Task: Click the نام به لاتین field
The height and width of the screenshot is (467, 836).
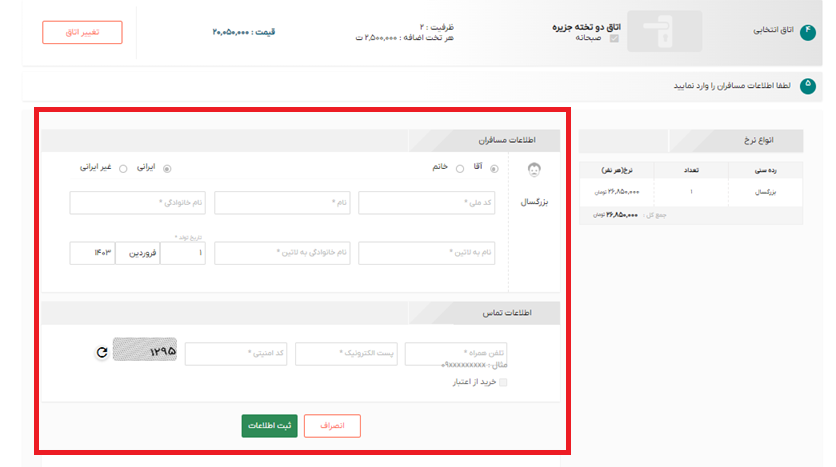Action: click(427, 253)
